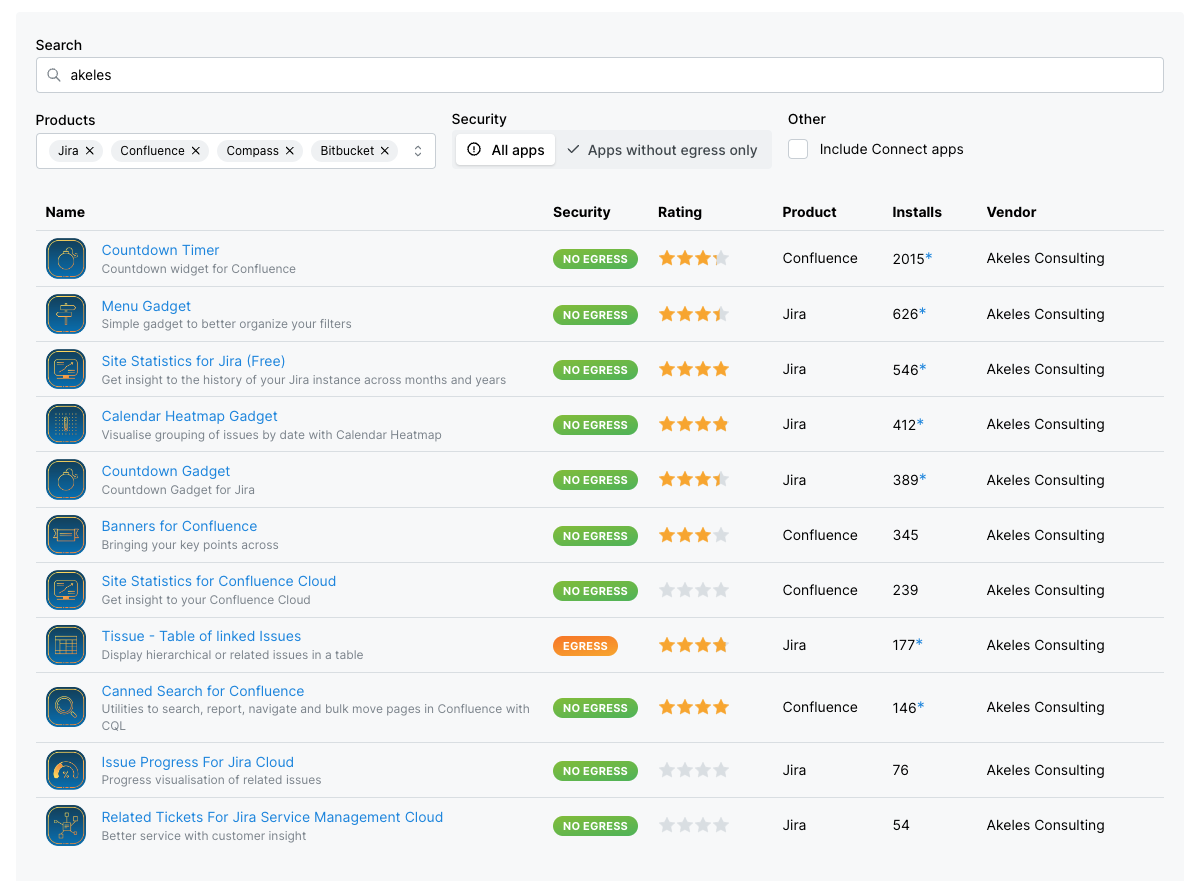Screen dimensions: 1202x881
Task: Sort by the Installs column header
Action: tap(917, 212)
